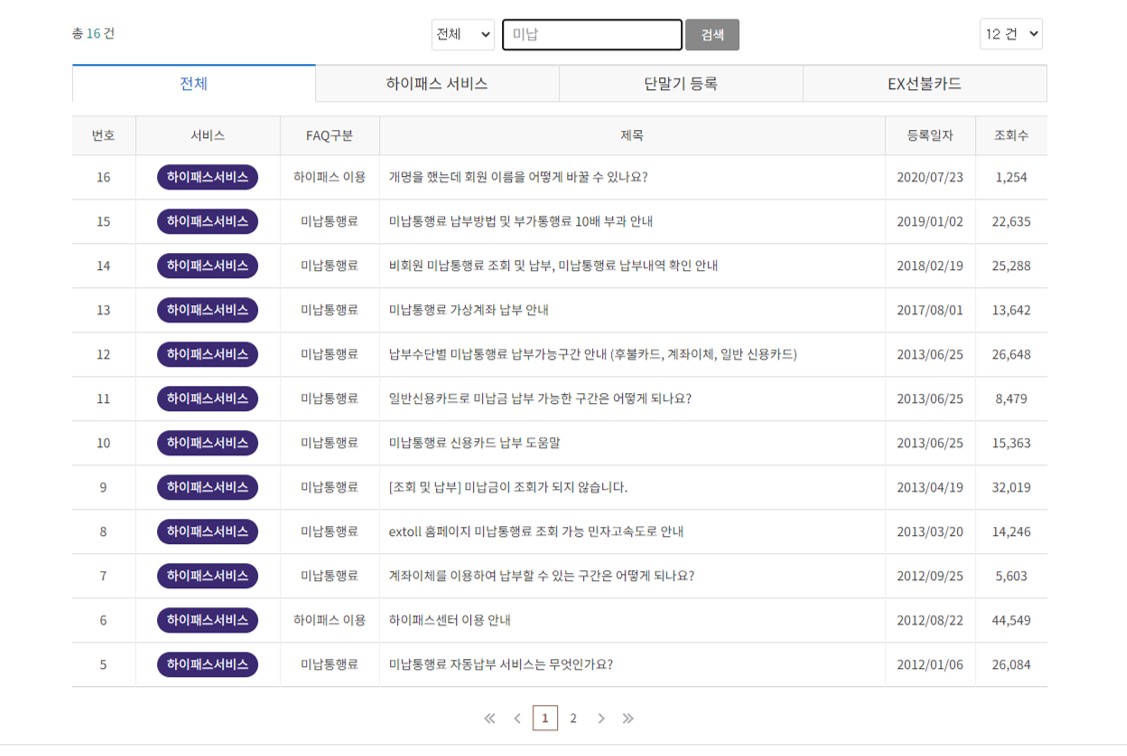Click the 미납통행료 category cell in row 14

pyautogui.click(x=329, y=266)
